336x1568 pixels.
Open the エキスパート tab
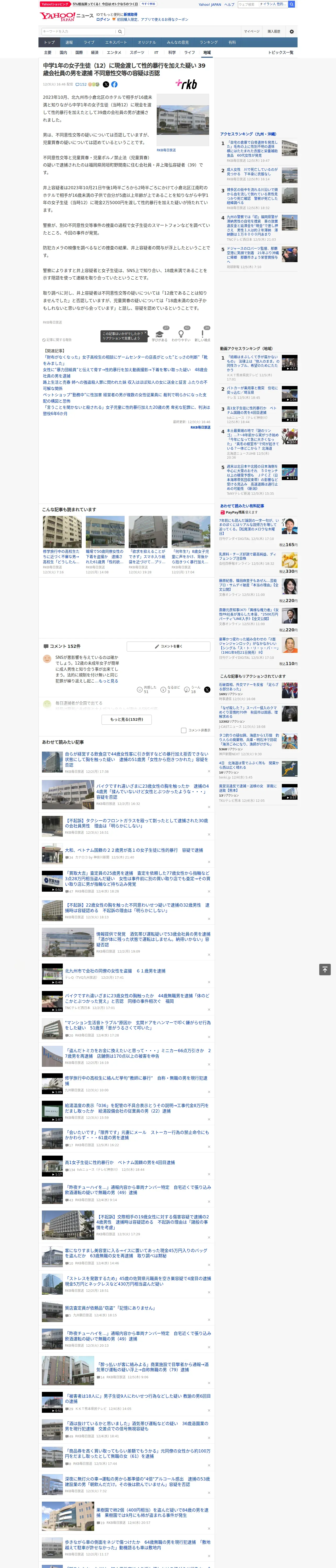[116, 43]
